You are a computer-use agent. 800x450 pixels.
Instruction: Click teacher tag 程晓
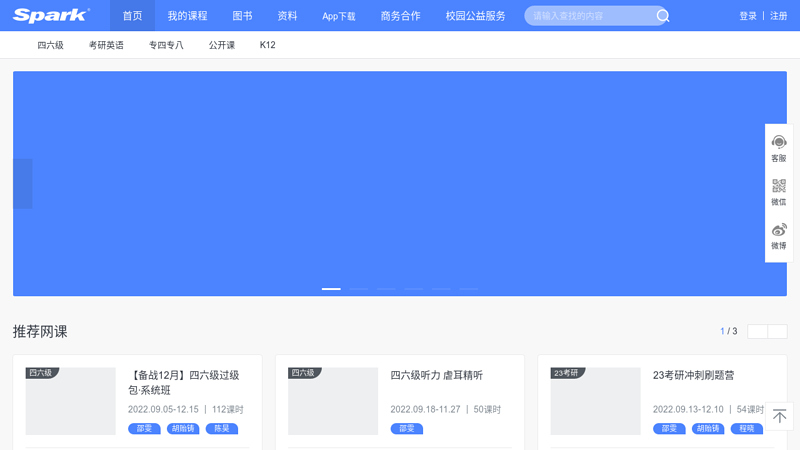pyautogui.click(x=746, y=429)
